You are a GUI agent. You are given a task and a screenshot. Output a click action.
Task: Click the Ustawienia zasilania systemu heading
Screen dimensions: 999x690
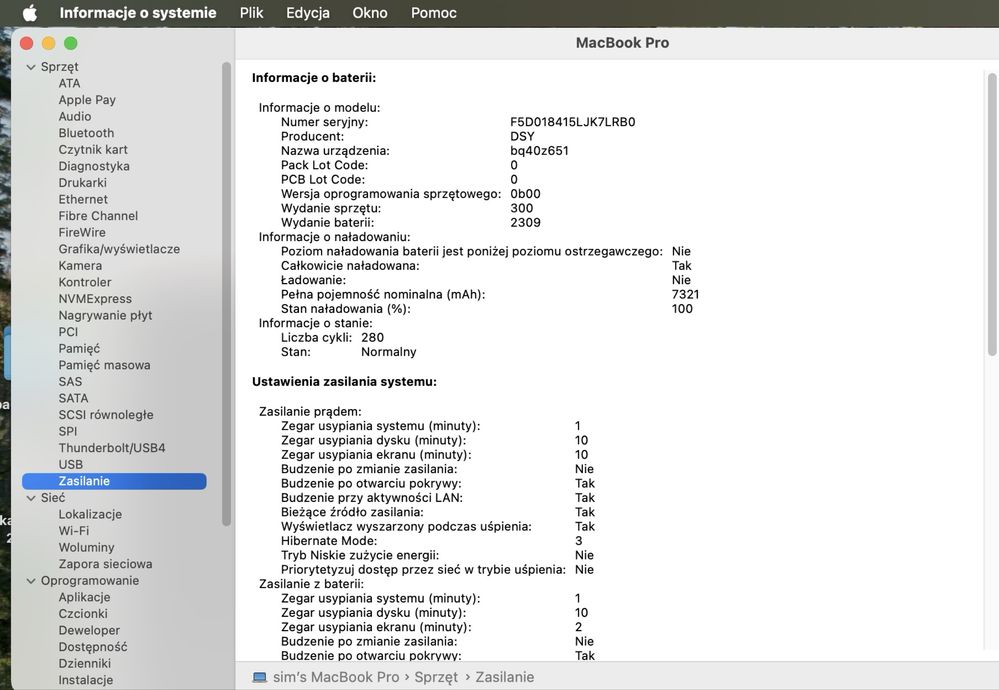pyautogui.click(x=344, y=382)
